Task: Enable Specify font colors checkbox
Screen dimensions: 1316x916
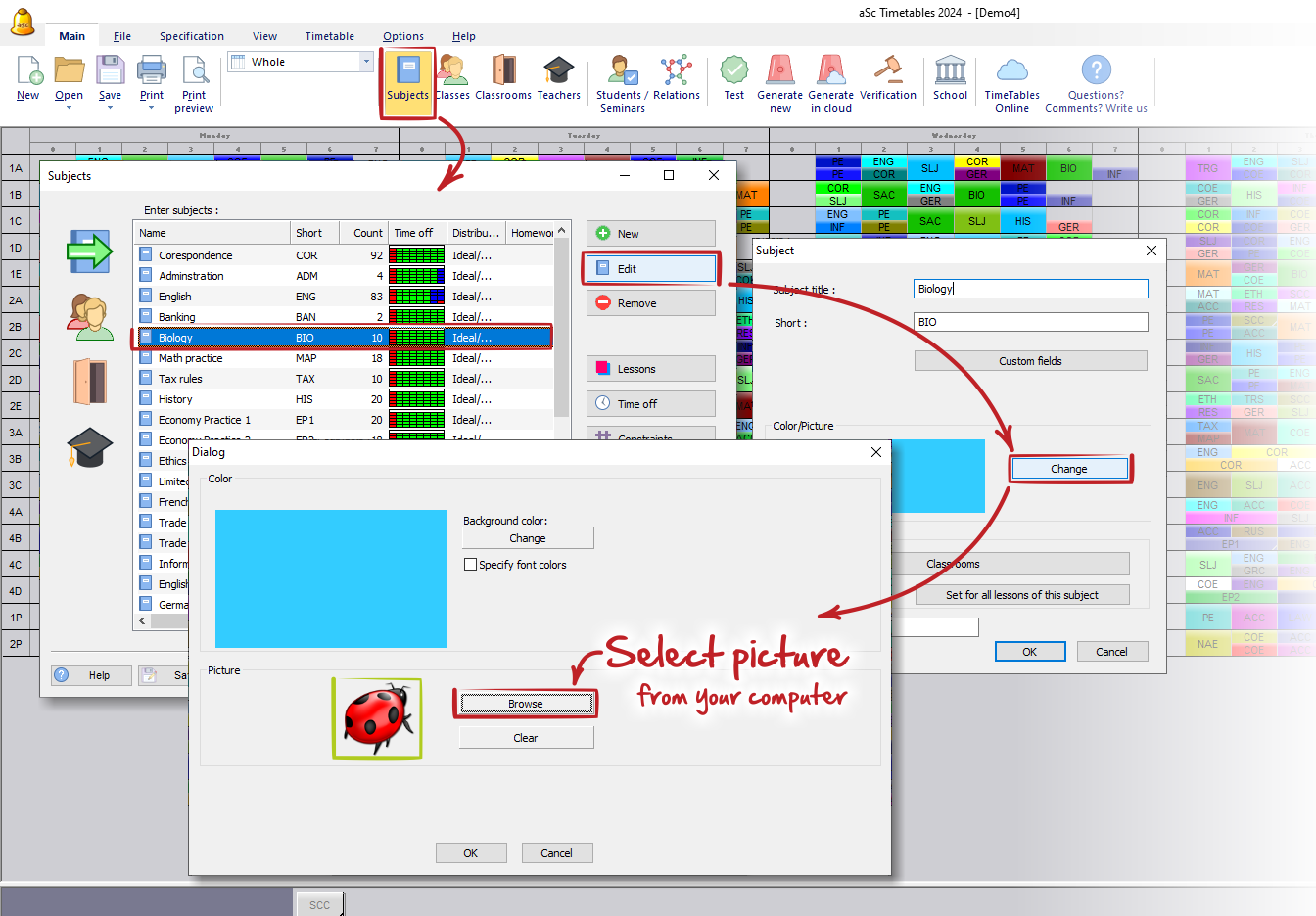Action: pos(471,565)
